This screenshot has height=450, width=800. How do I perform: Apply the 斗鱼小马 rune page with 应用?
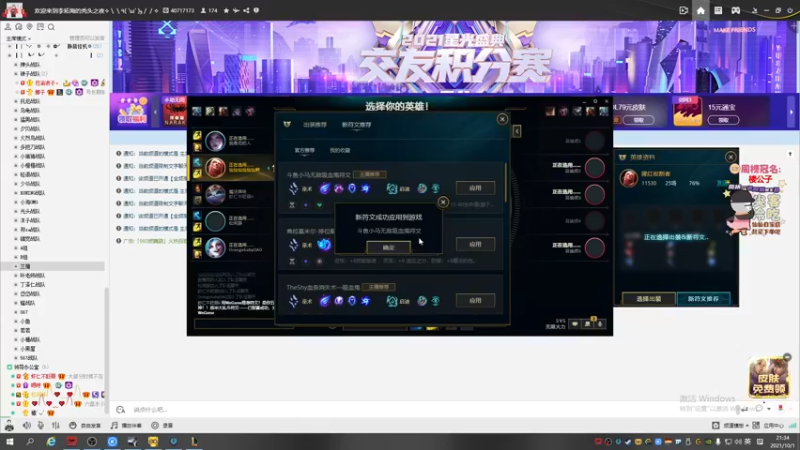(475, 188)
